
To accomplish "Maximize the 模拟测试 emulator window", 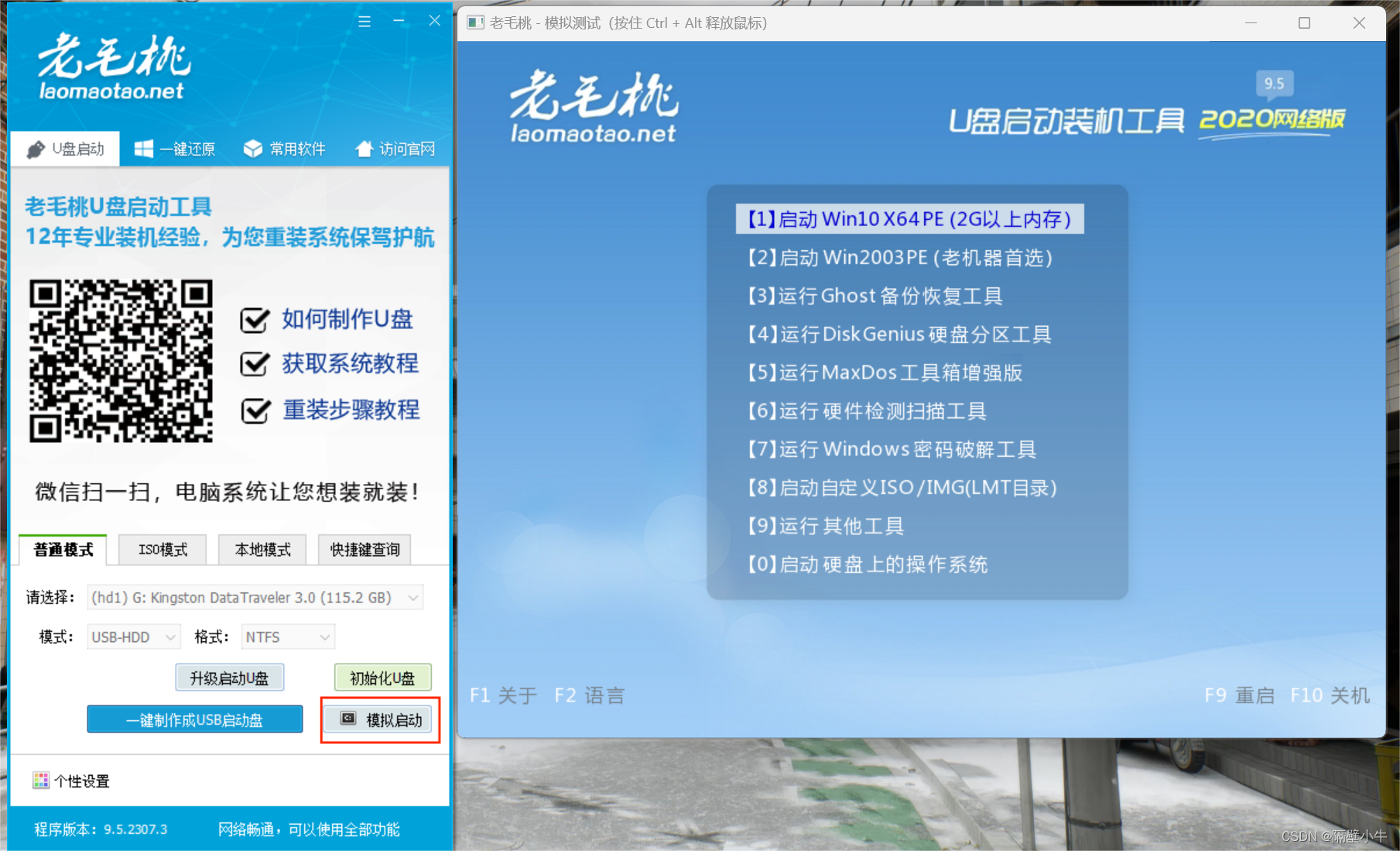I will point(1304,22).
